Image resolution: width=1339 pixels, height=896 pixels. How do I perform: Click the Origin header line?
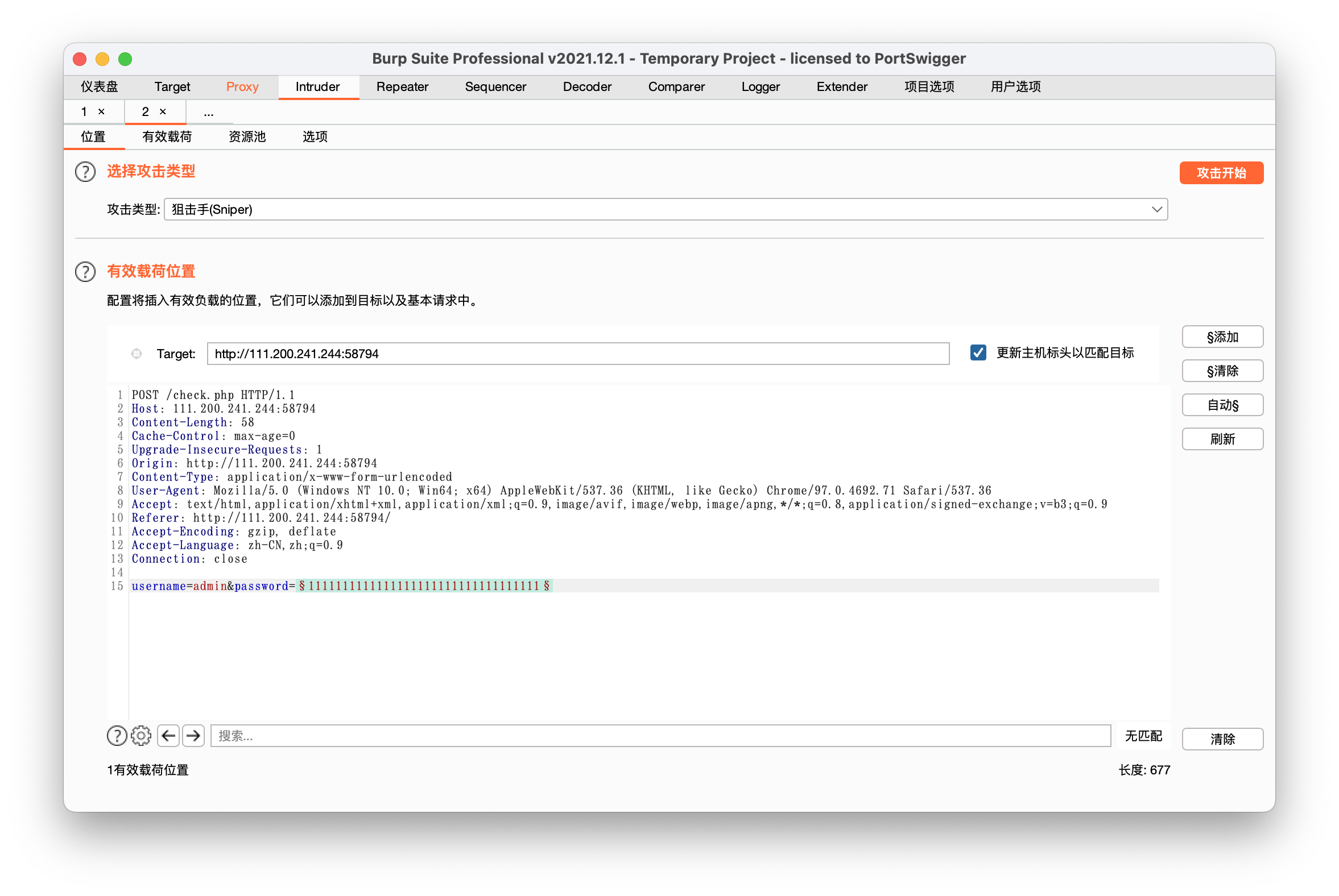click(254, 464)
